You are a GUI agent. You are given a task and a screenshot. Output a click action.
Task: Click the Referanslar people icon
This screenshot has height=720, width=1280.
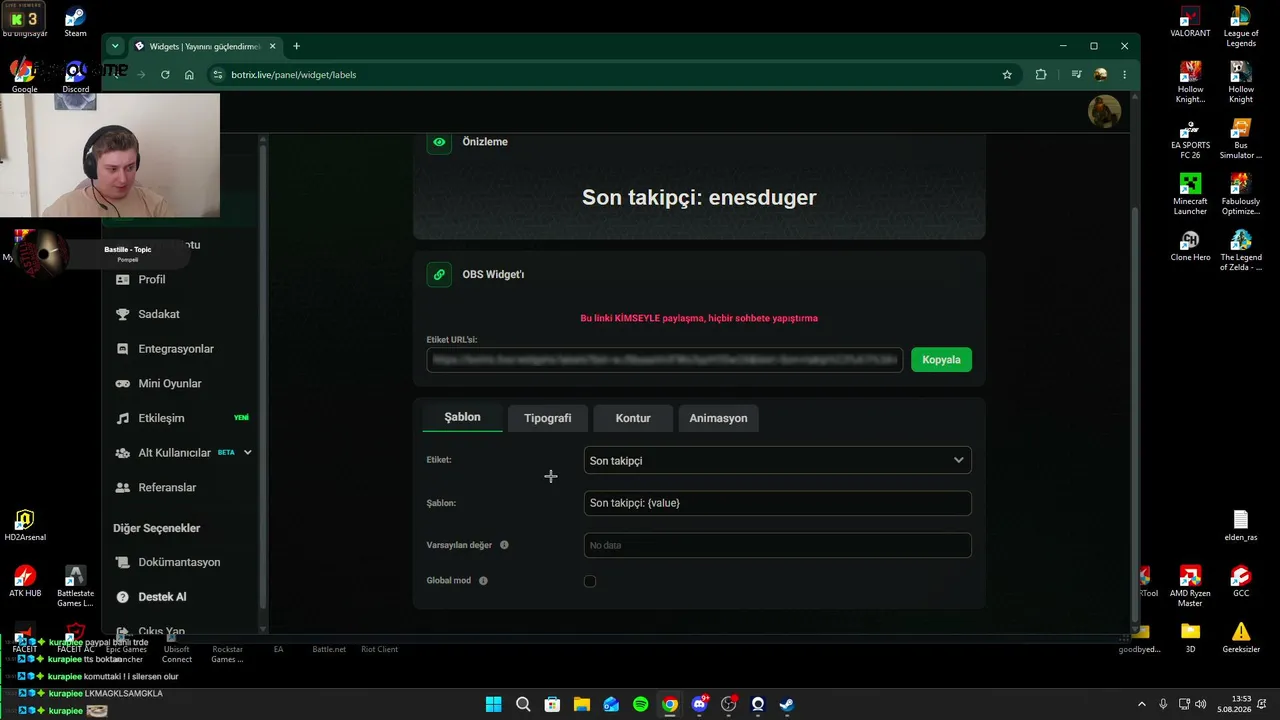pos(123,488)
